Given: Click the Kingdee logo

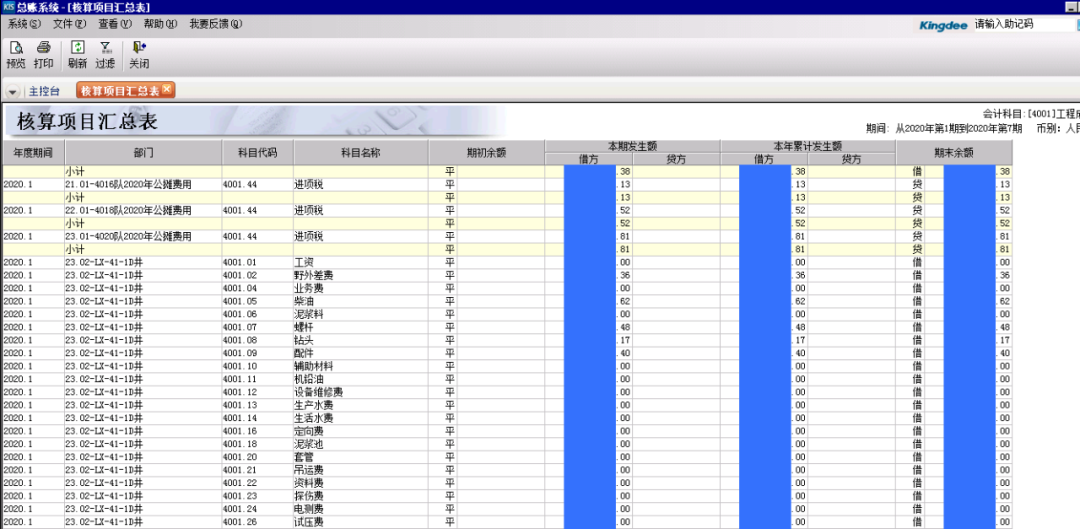Looking at the screenshot, I should pyautogui.click(x=944, y=25).
